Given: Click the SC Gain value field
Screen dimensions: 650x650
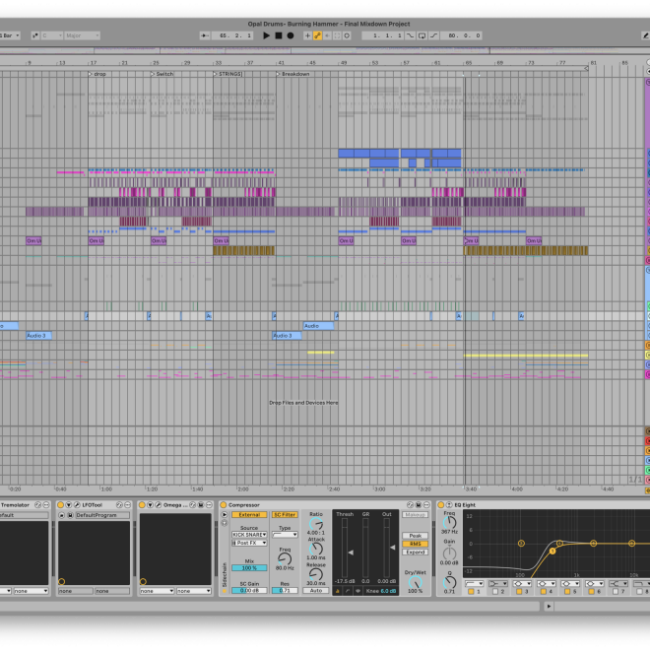Looking at the screenshot, I should (x=249, y=591).
